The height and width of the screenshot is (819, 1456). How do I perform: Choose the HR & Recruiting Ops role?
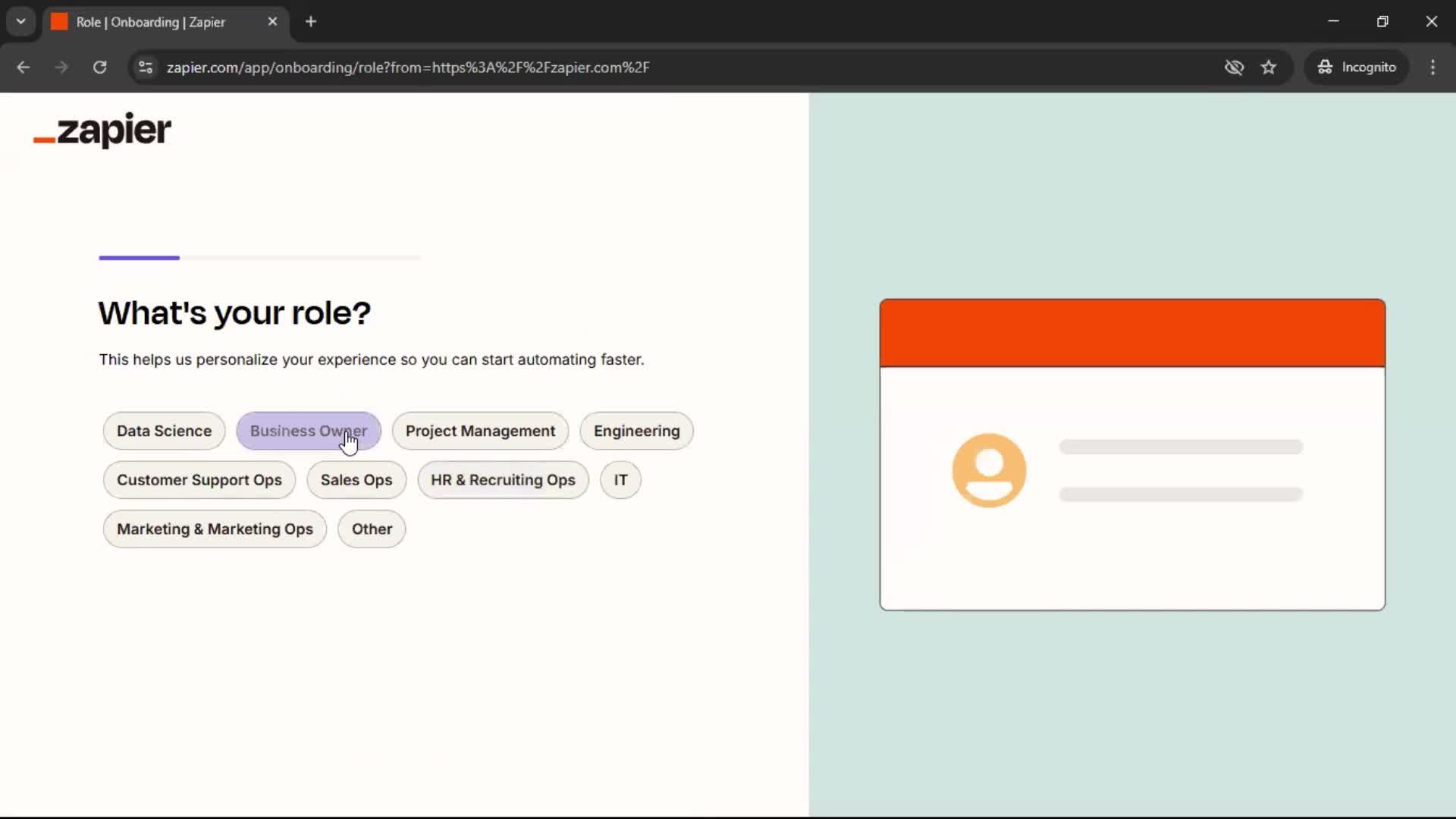503,480
